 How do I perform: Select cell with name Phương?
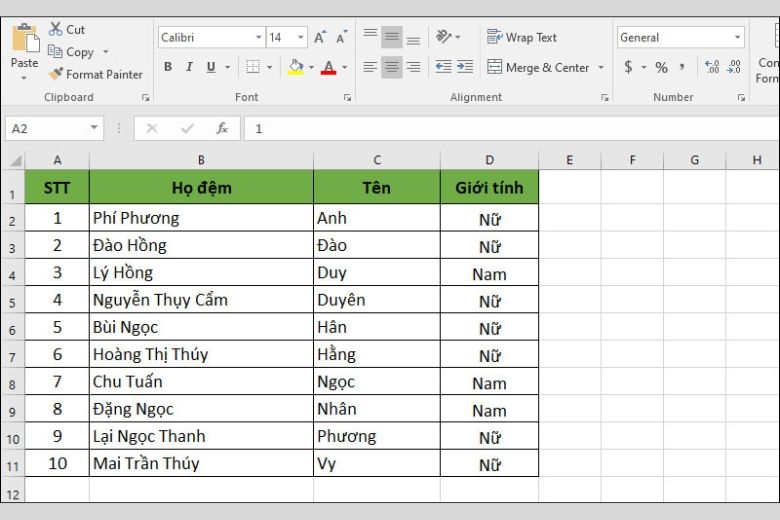tap(377, 436)
